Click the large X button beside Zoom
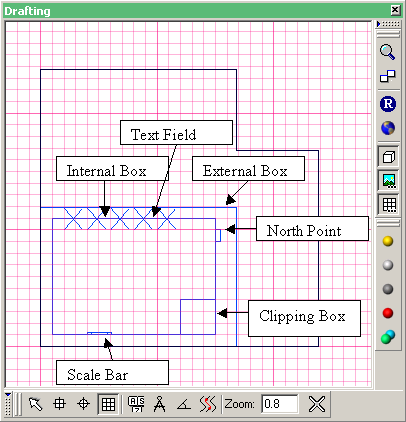The width and height of the screenshot is (406, 422). tap(317, 404)
